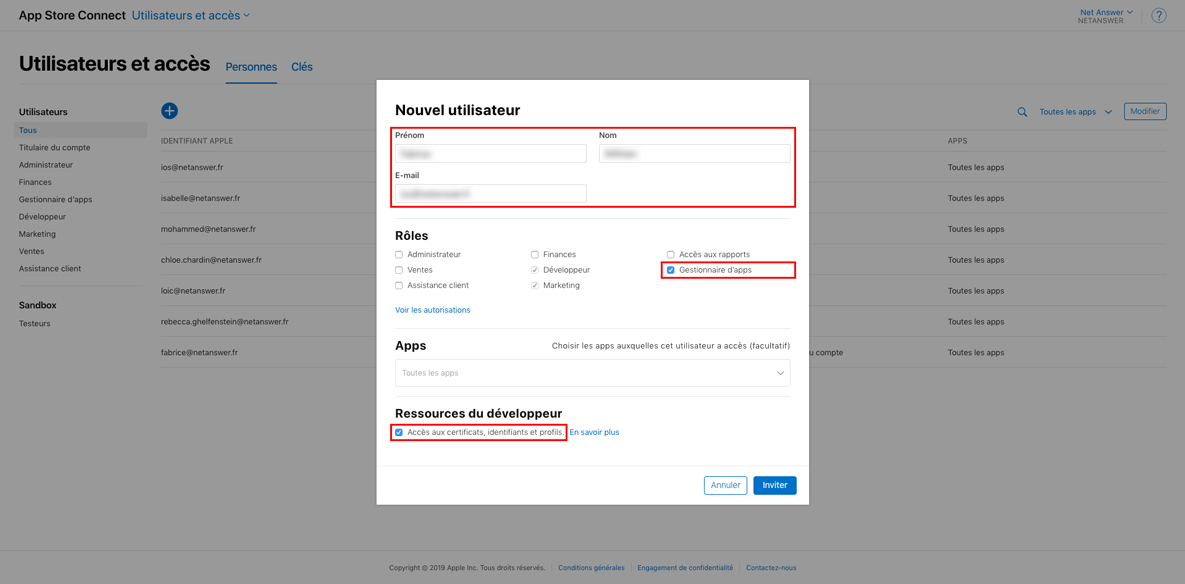Filter users by Administrateur in the sidebar
Image resolution: width=1185 pixels, height=584 pixels.
pyautogui.click(x=46, y=165)
